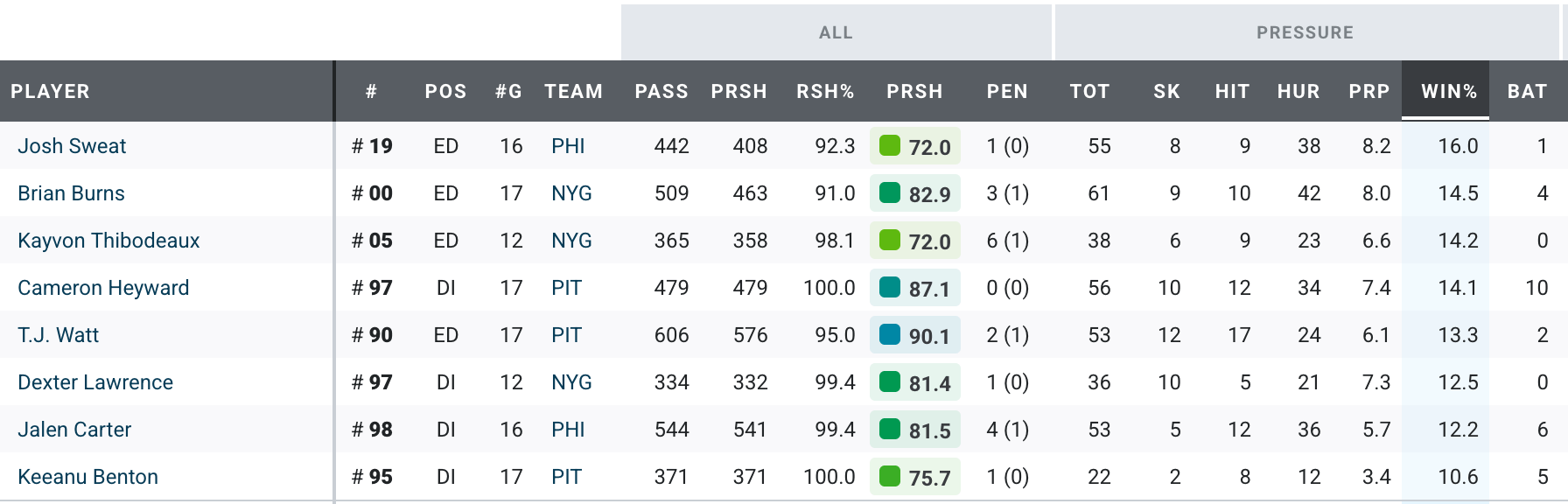
Task: Sort by PLAYER column header
Action: 50,91
